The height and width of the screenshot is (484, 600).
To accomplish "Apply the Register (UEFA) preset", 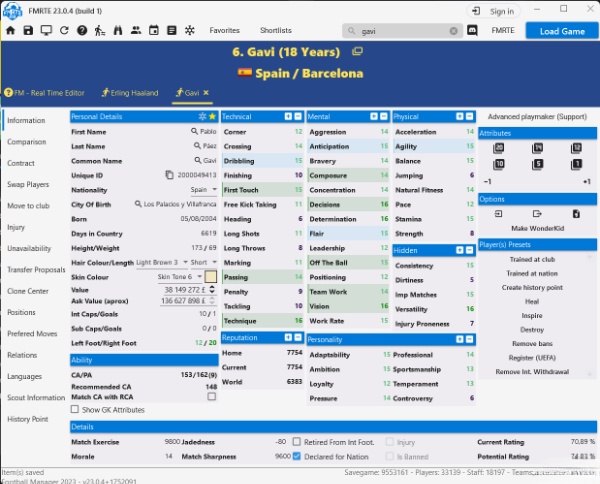I will (x=532, y=357).
